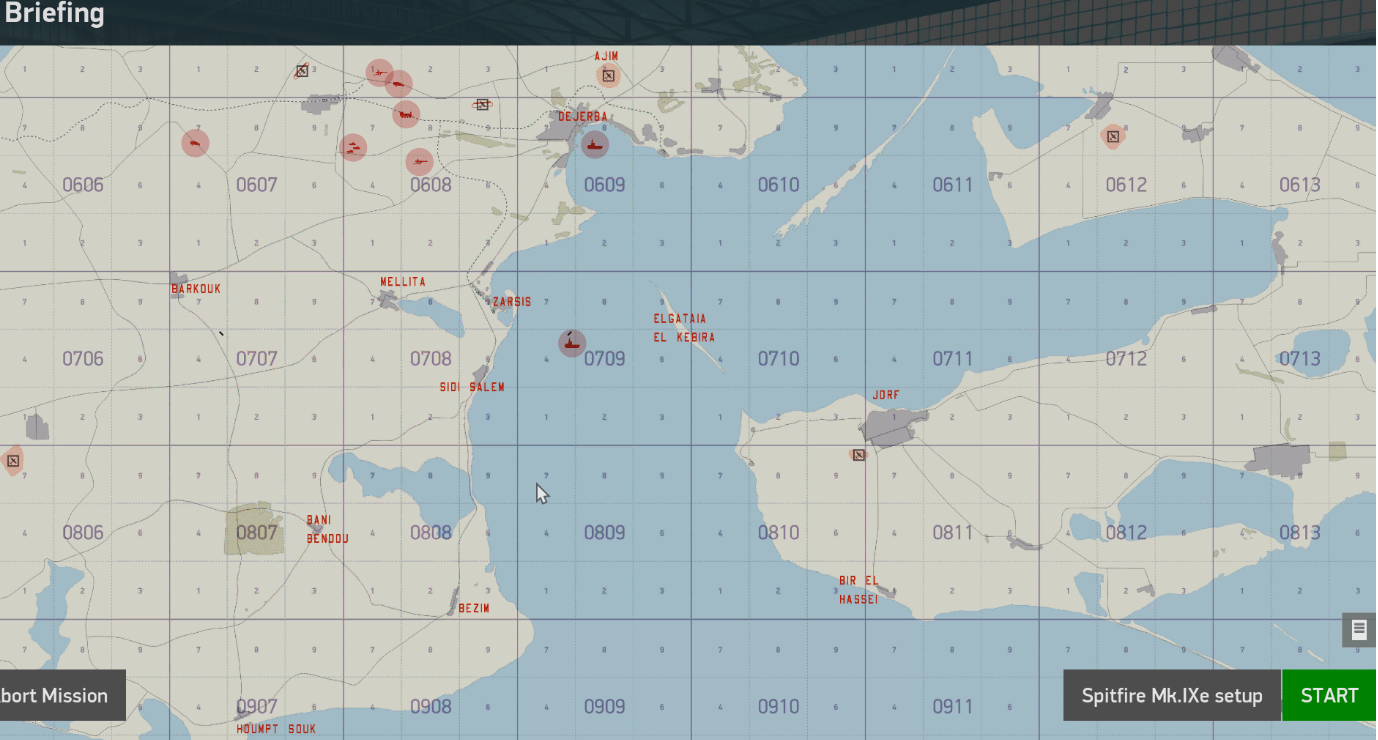Click the Zarsis town label
Viewport: 1378px width, 740px height.
[511, 302]
